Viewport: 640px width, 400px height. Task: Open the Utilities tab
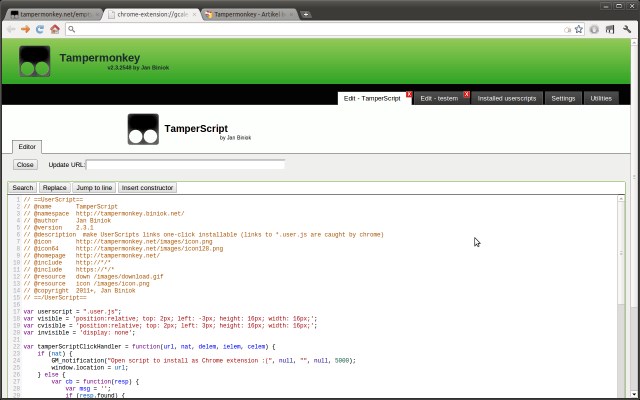pos(601,98)
